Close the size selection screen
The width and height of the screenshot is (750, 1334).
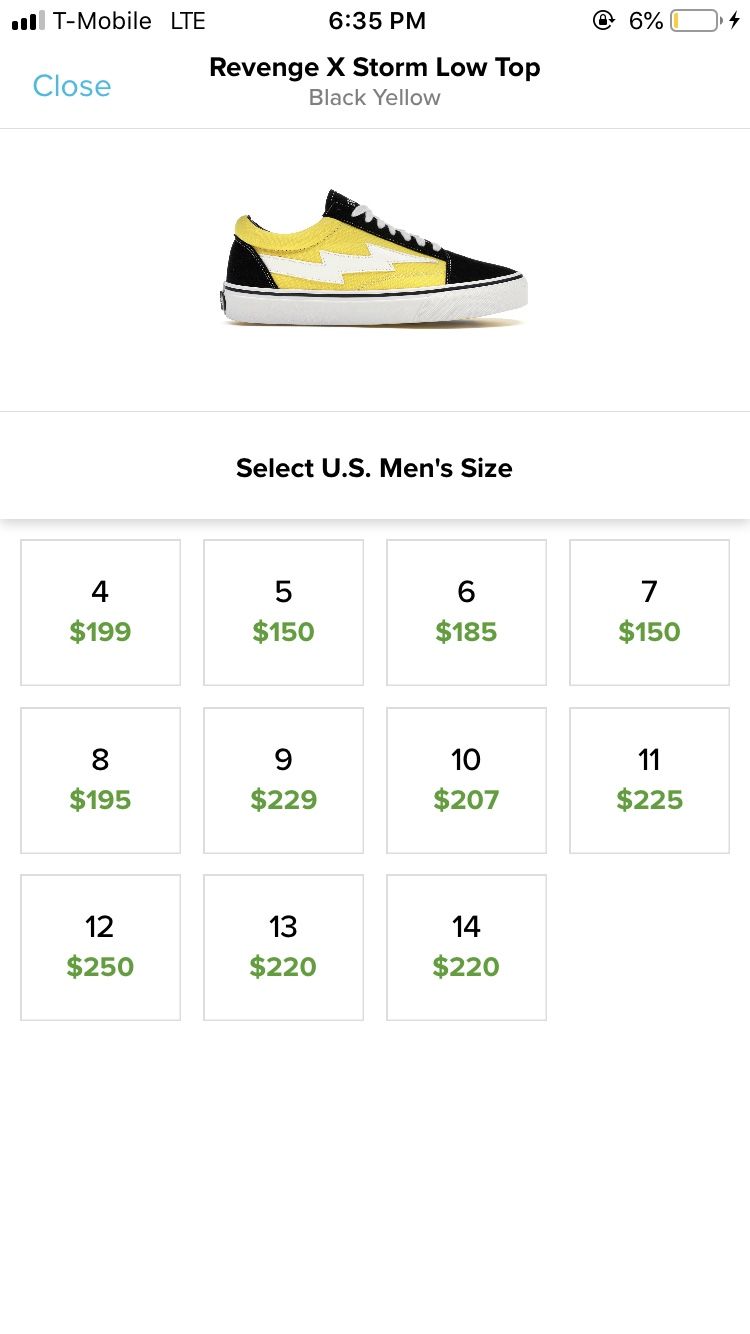(x=72, y=86)
